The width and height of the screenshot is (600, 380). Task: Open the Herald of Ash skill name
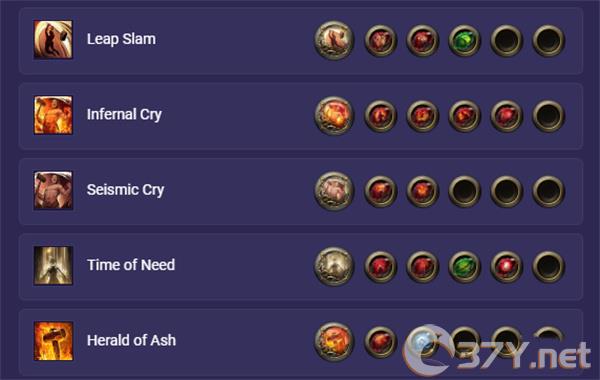pos(131,340)
